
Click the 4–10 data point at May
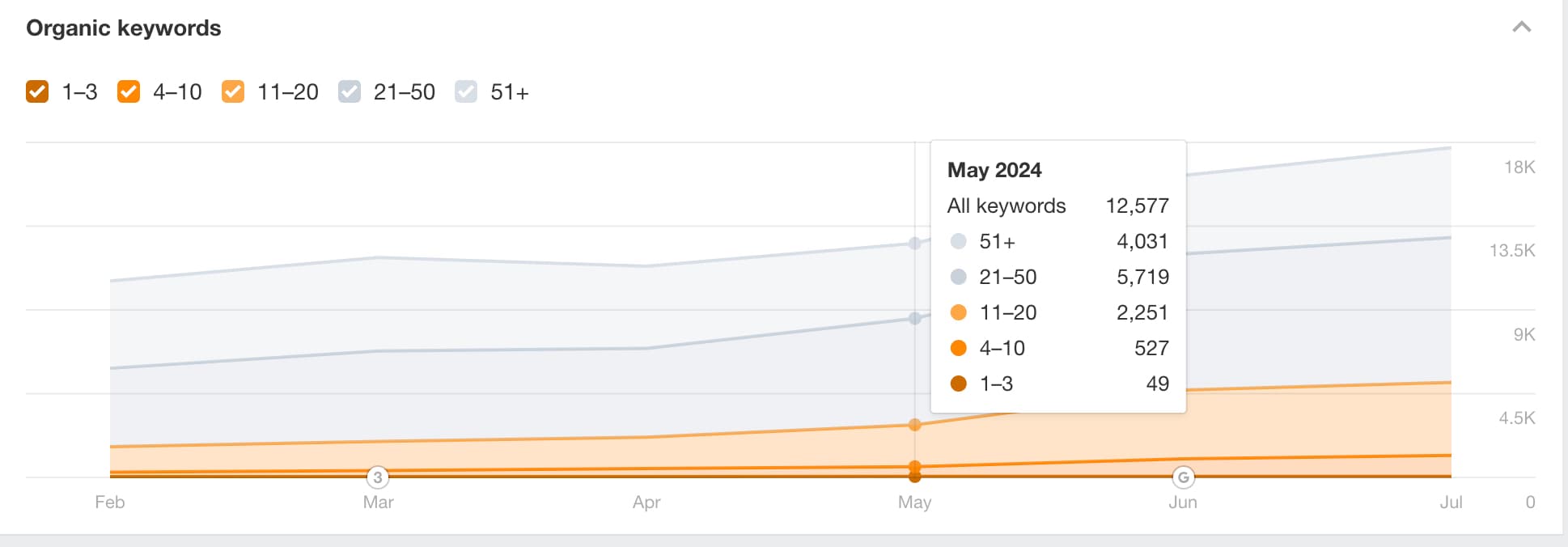pos(914,466)
